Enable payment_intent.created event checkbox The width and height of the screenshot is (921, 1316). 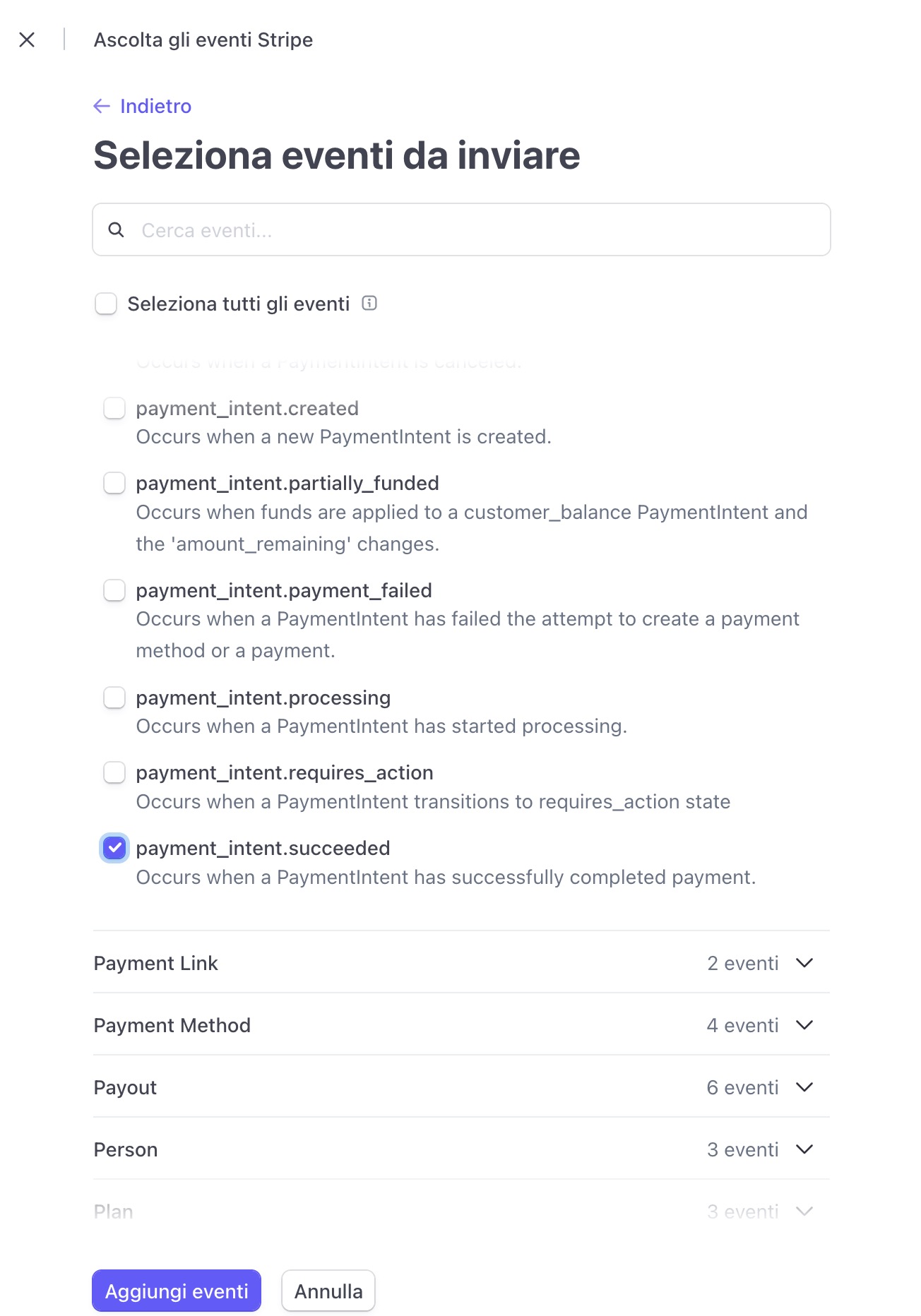(x=114, y=408)
